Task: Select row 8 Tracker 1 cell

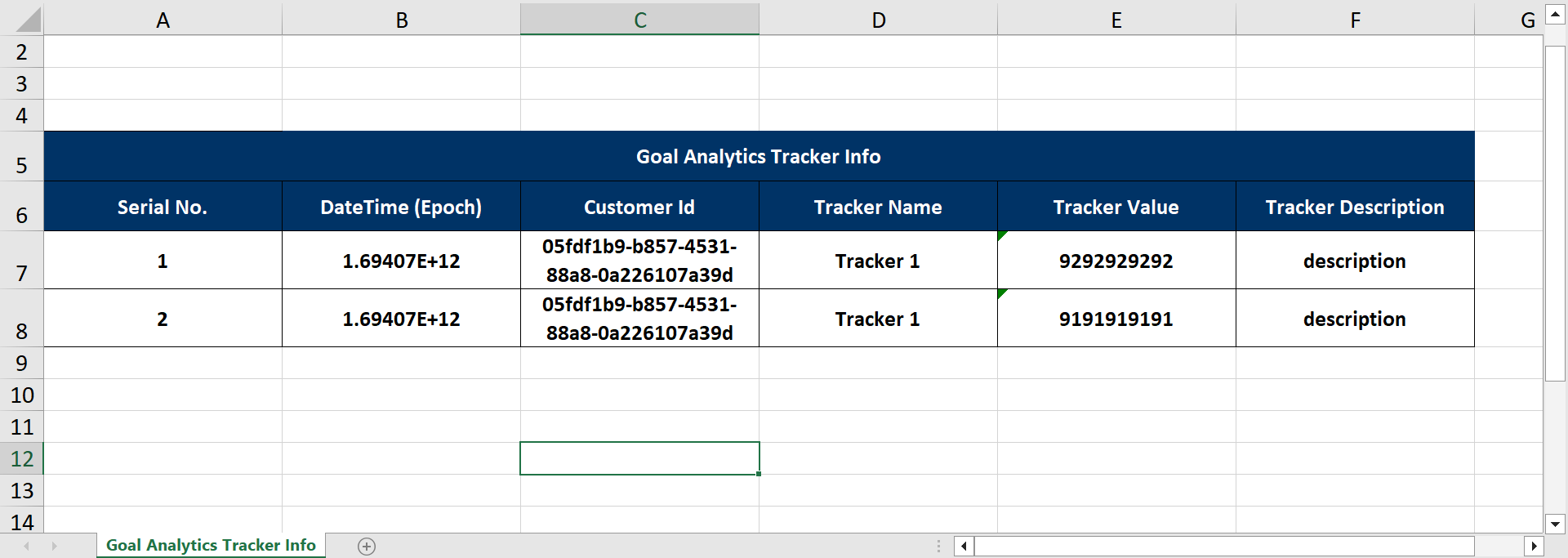Action: click(x=878, y=319)
